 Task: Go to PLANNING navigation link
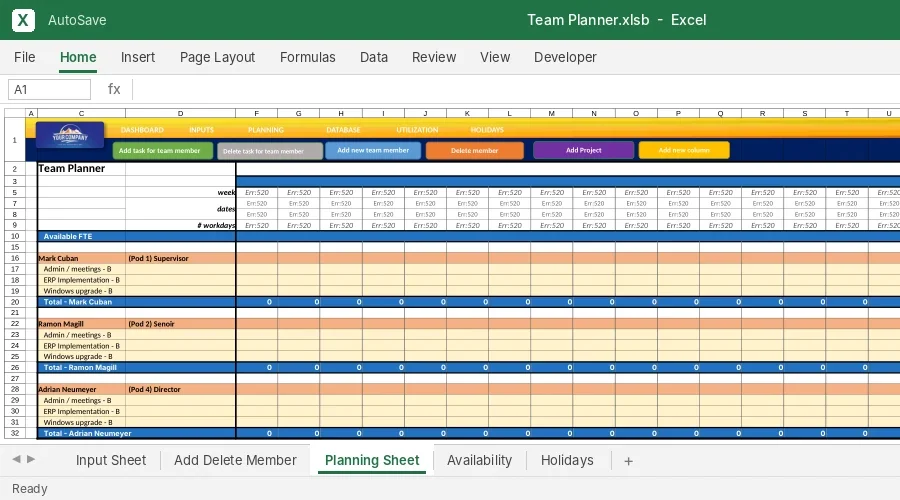pyautogui.click(x=266, y=130)
